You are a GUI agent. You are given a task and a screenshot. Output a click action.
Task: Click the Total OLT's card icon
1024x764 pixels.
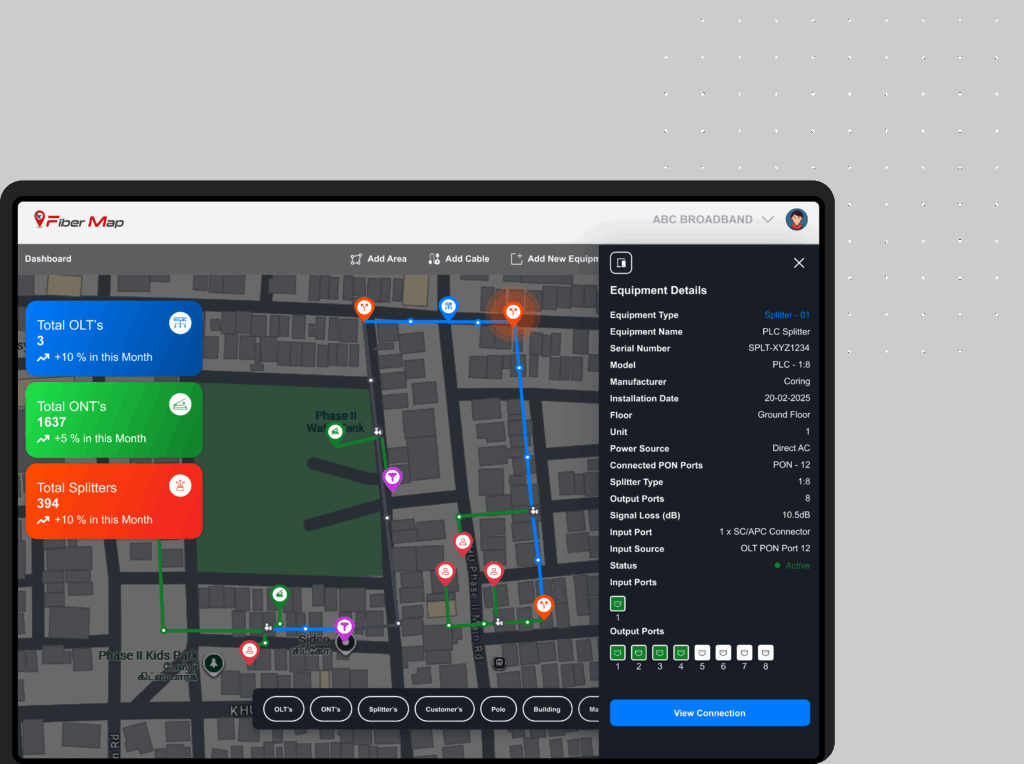point(180,322)
